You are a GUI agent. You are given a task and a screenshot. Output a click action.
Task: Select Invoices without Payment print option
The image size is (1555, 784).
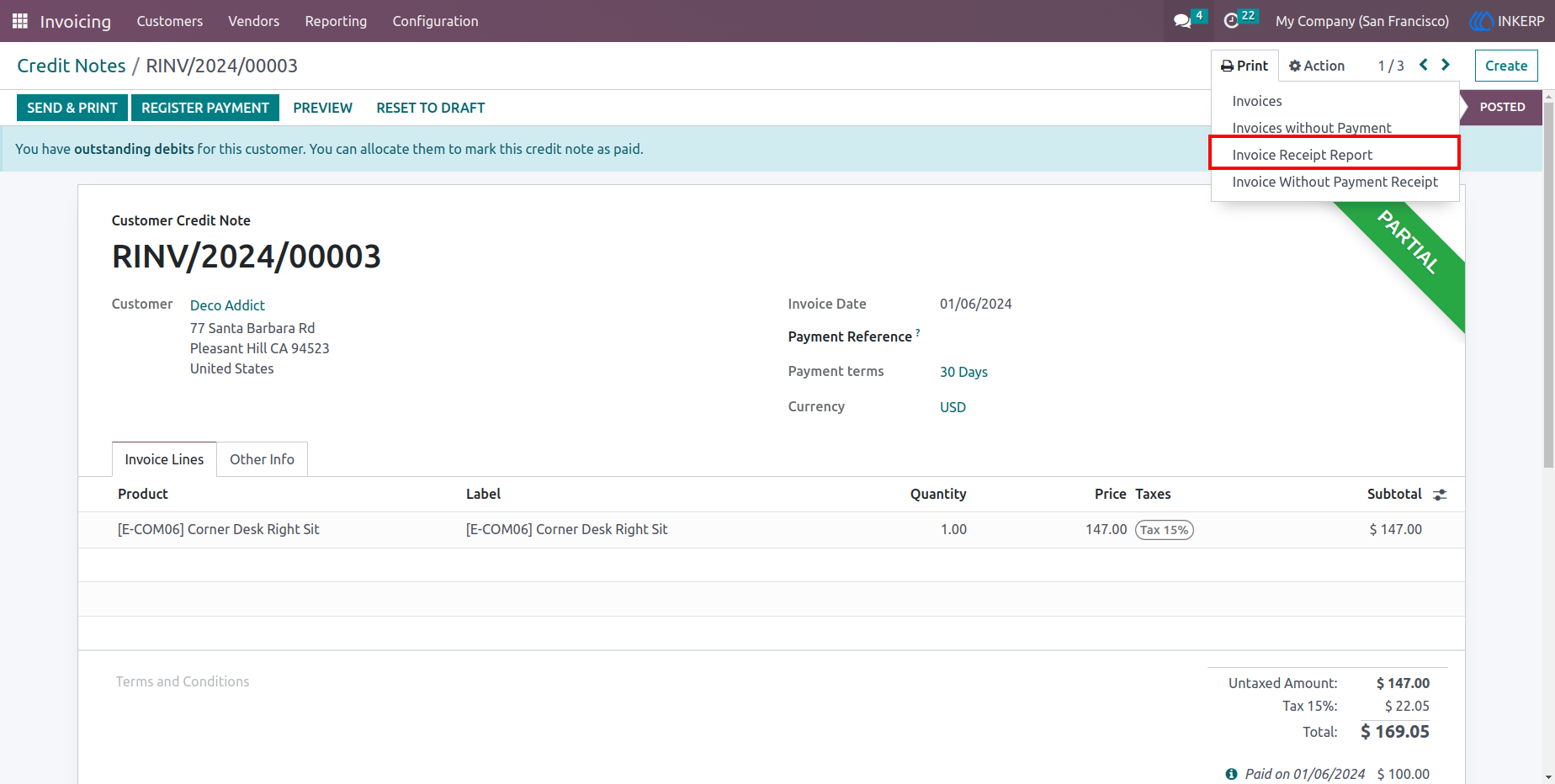tap(1335, 128)
